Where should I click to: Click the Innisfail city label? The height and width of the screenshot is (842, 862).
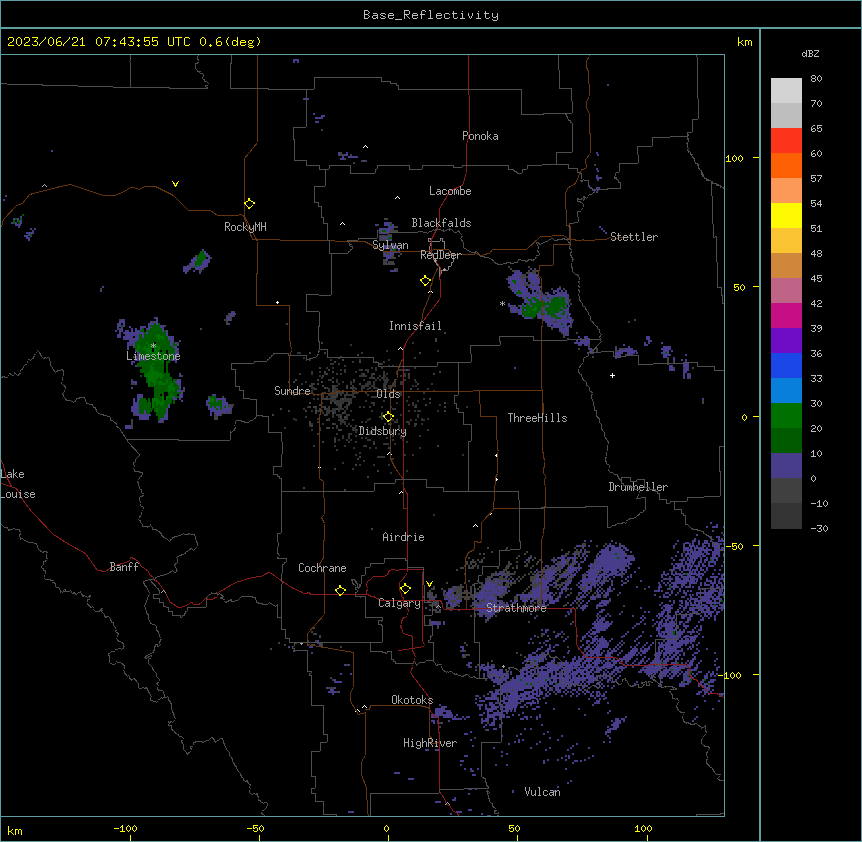(415, 326)
